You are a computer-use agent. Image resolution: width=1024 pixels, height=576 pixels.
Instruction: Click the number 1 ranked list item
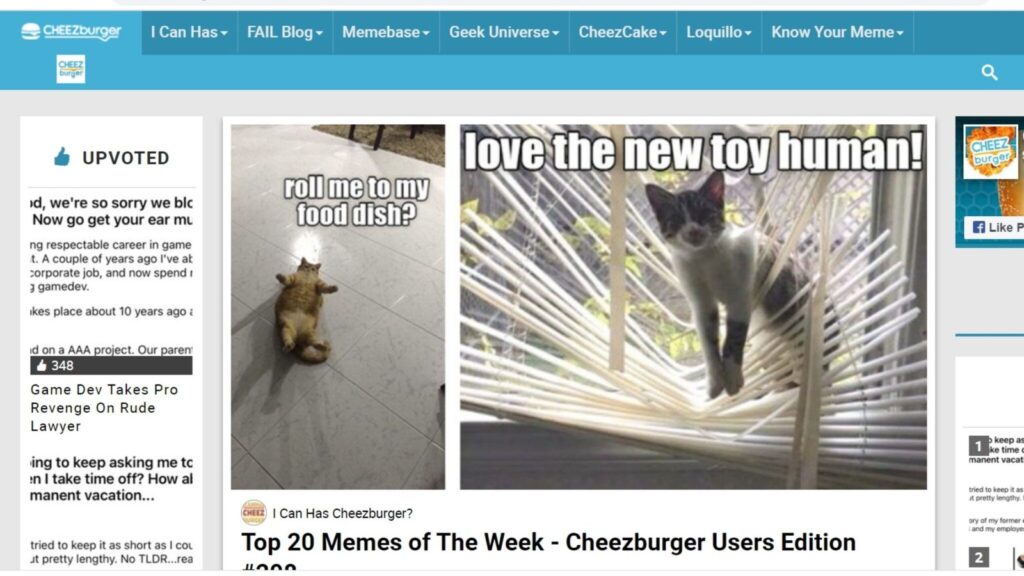tap(978, 446)
